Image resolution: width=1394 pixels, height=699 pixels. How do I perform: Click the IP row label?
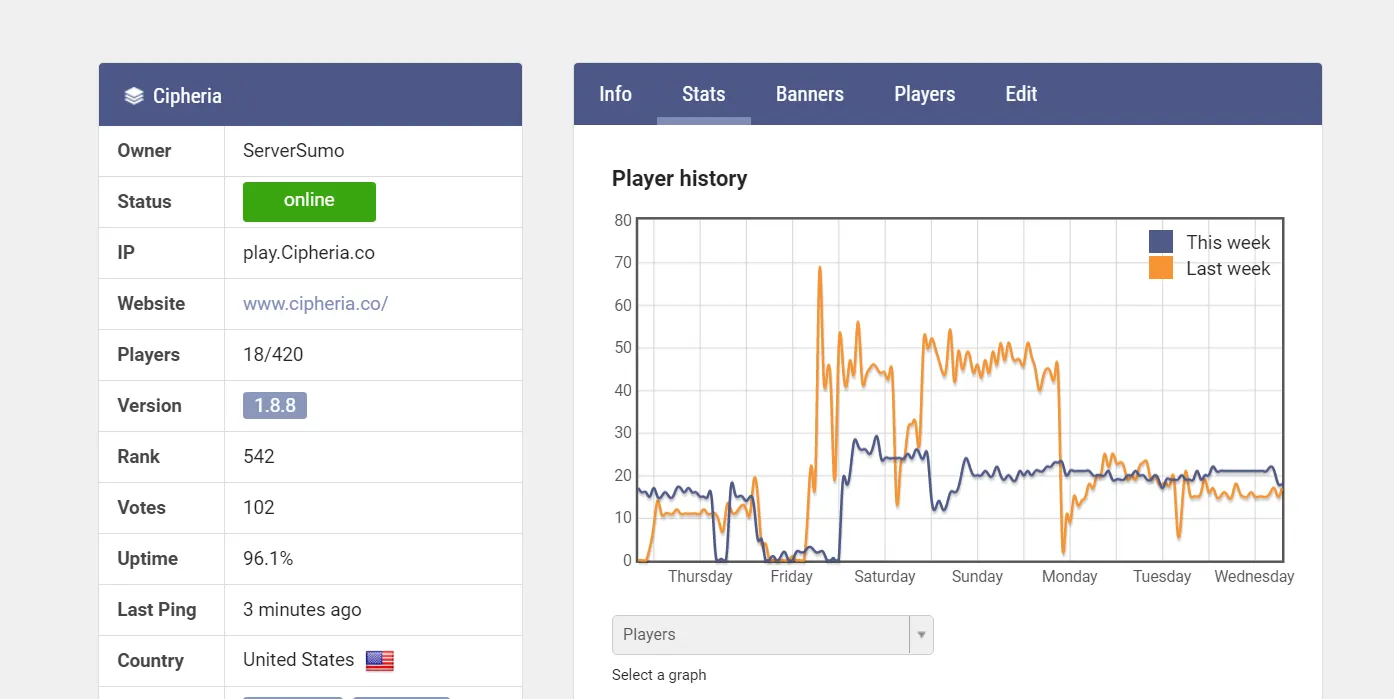tap(126, 253)
